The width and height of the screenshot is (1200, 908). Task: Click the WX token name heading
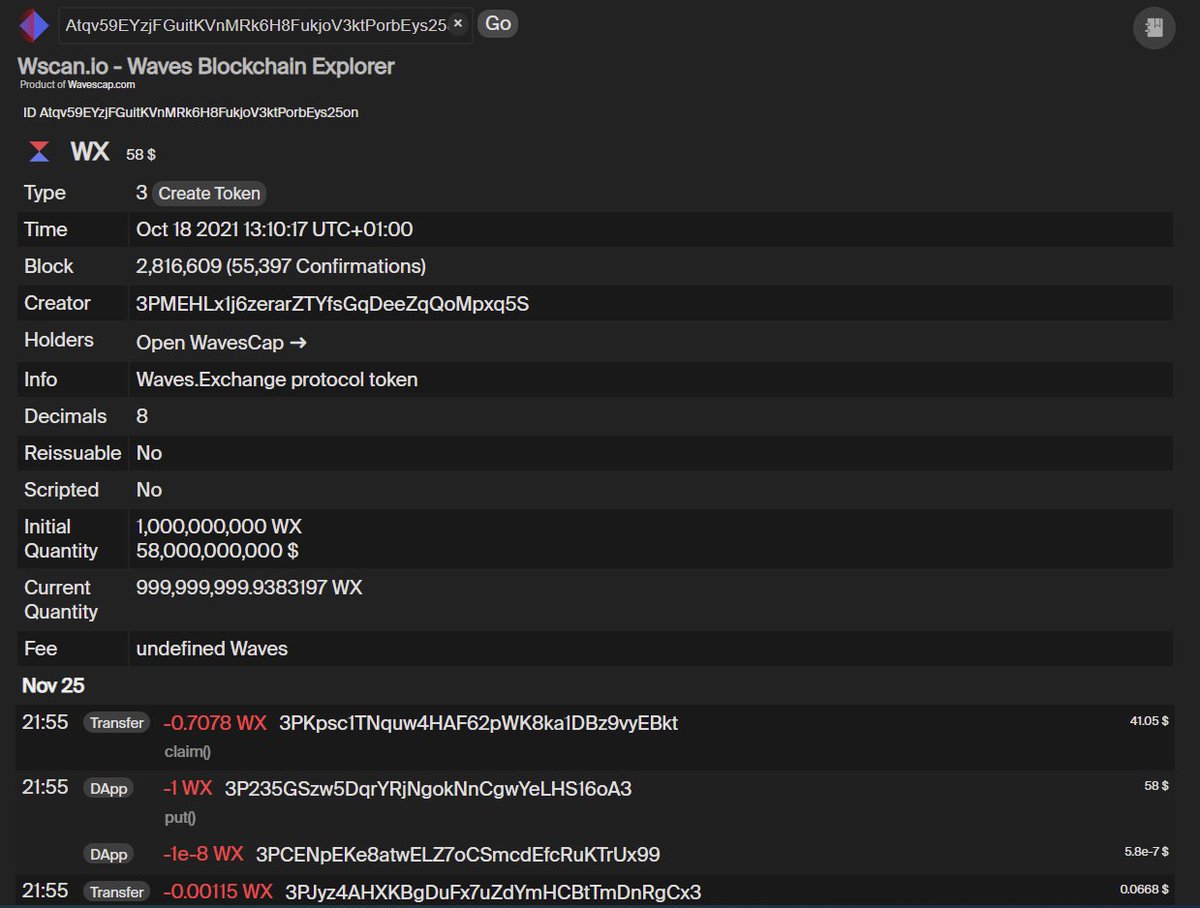pos(90,152)
